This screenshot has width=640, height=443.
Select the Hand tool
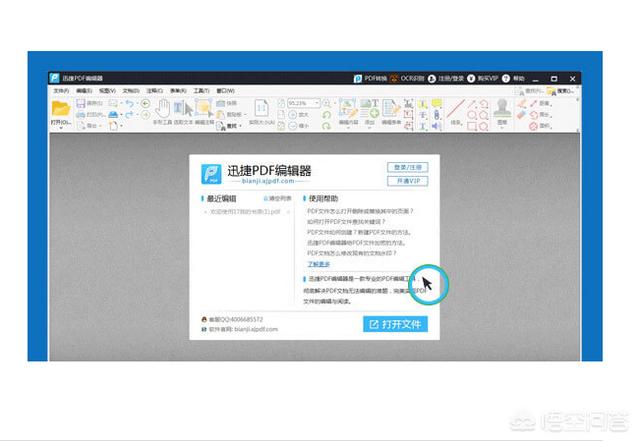point(163,108)
